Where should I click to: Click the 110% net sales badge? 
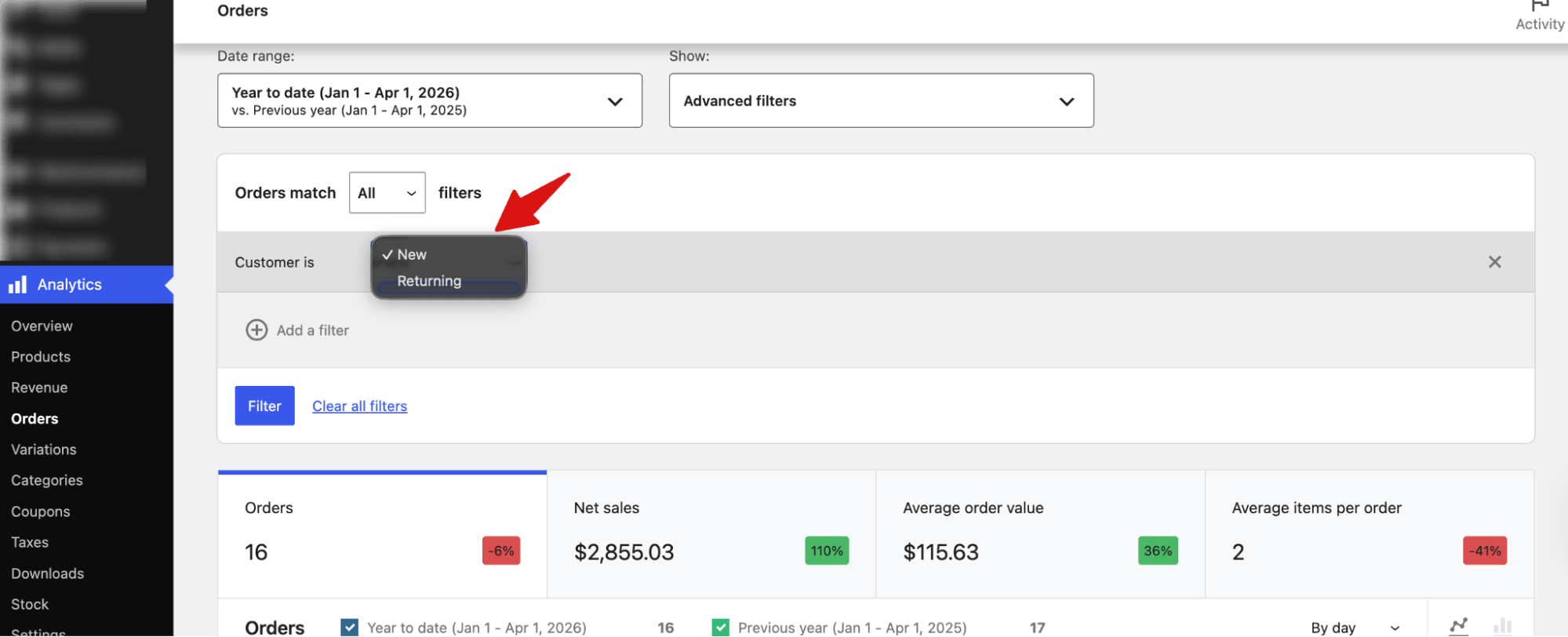[827, 551]
